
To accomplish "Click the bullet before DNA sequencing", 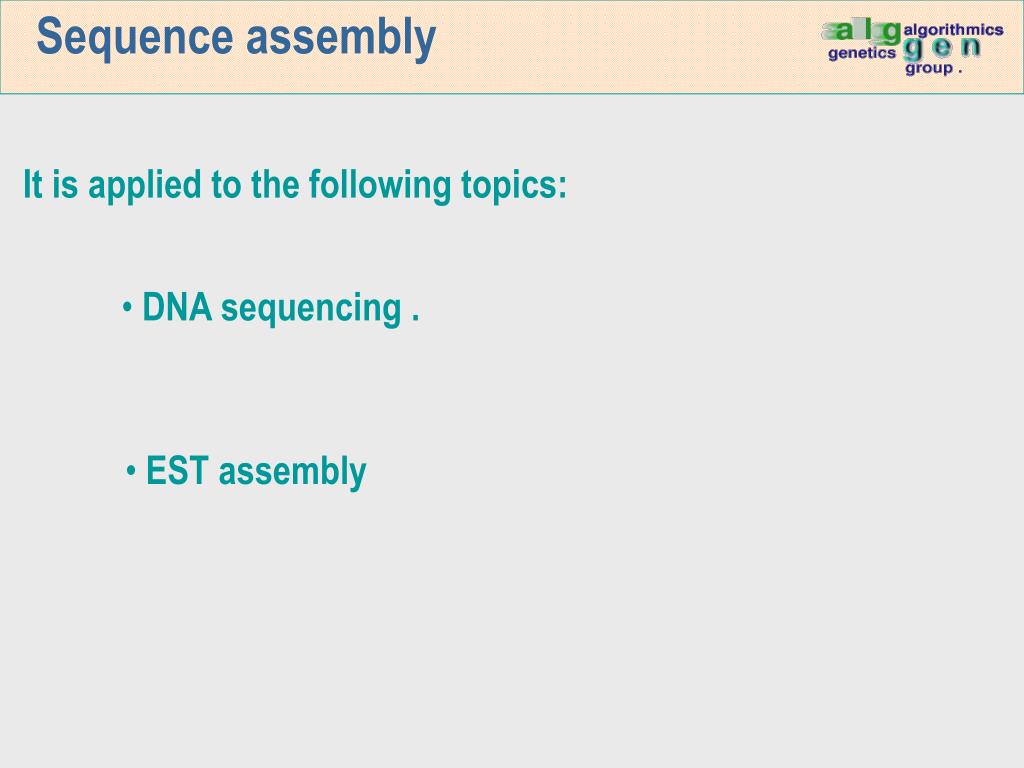I will (x=127, y=307).
